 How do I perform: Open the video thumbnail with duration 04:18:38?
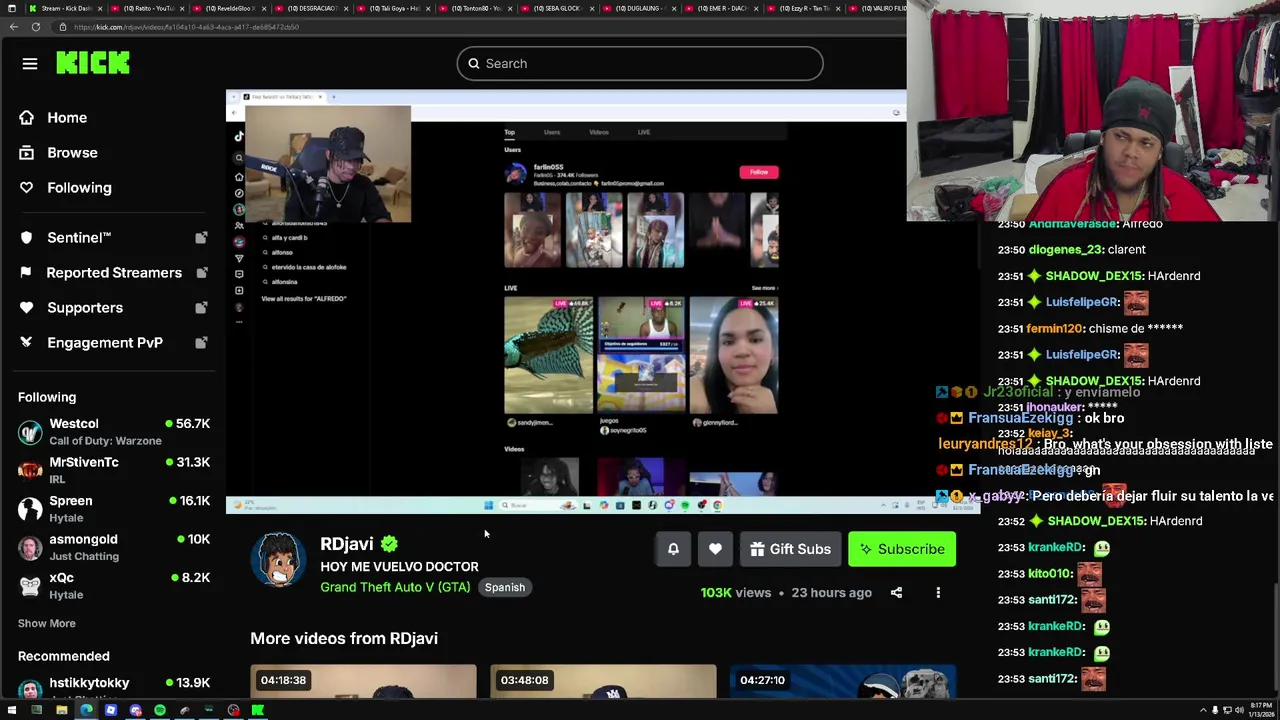pos(363,682)
